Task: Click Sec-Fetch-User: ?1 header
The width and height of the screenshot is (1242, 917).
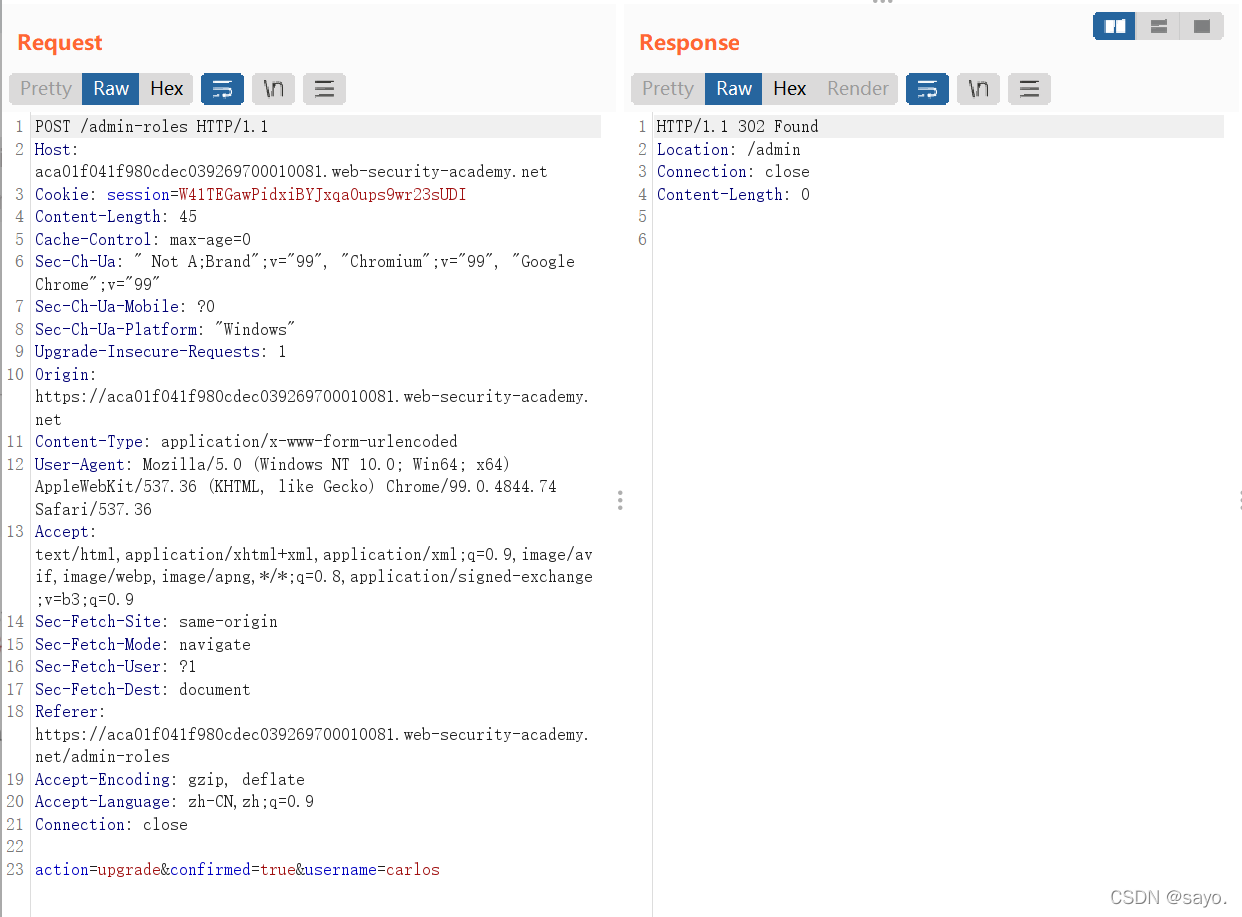Action: (x=116, y=667)
